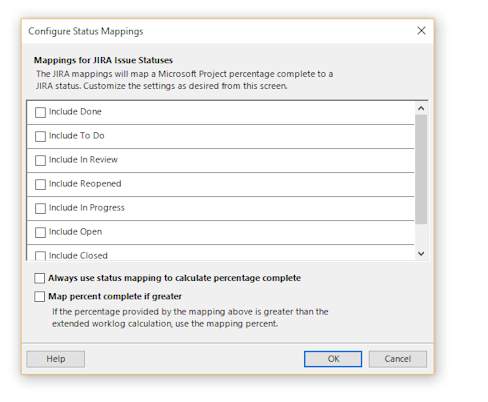Screen dimensions: 488x402
Task: Click the Include In Progress label text
Action: pyautogui.click(x=87, y=208)
